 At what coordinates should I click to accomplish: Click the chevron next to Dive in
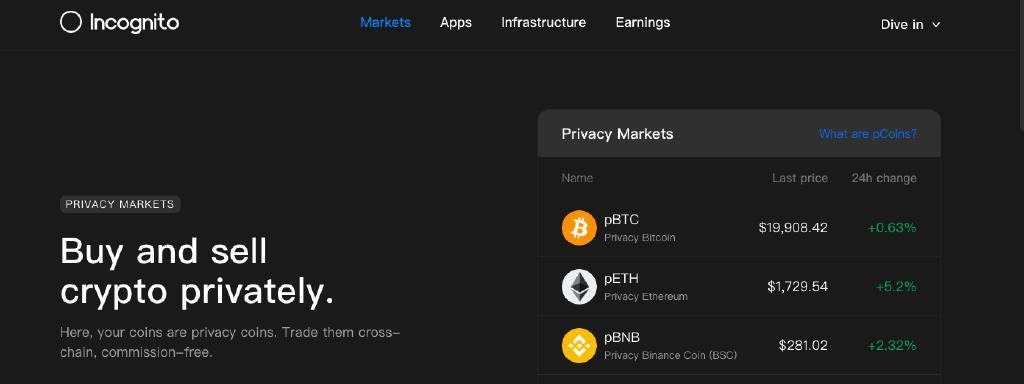coord(936,25)
